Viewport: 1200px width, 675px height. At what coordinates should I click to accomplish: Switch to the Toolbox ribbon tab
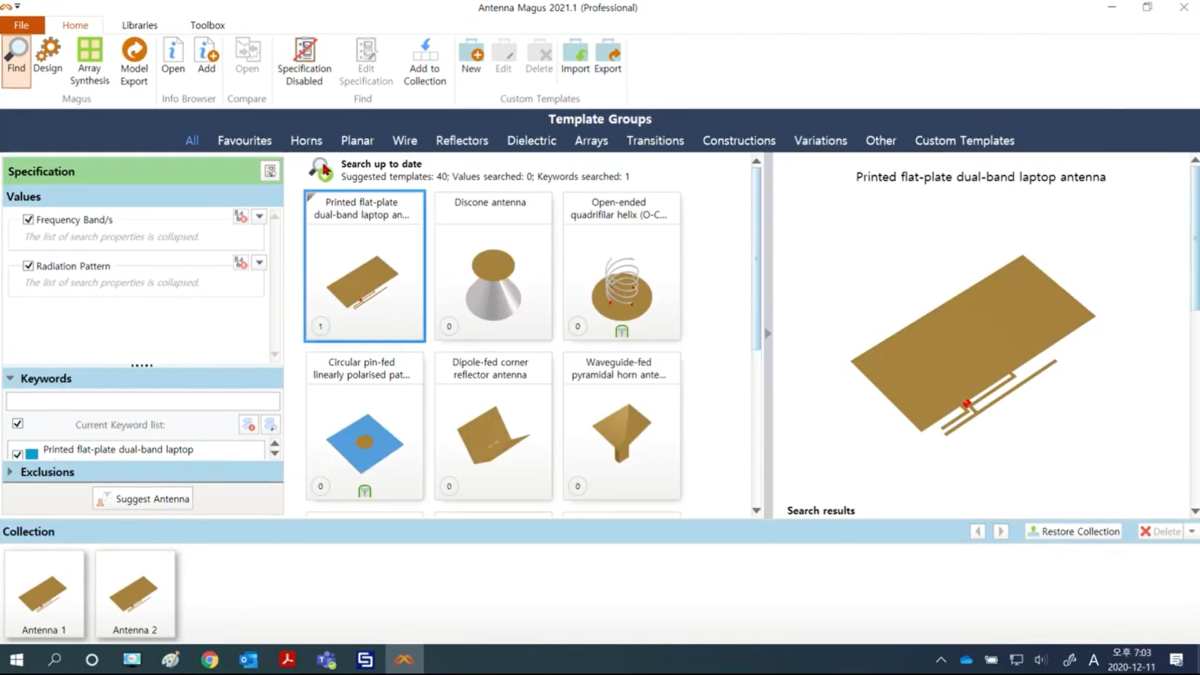pos(207,25)
